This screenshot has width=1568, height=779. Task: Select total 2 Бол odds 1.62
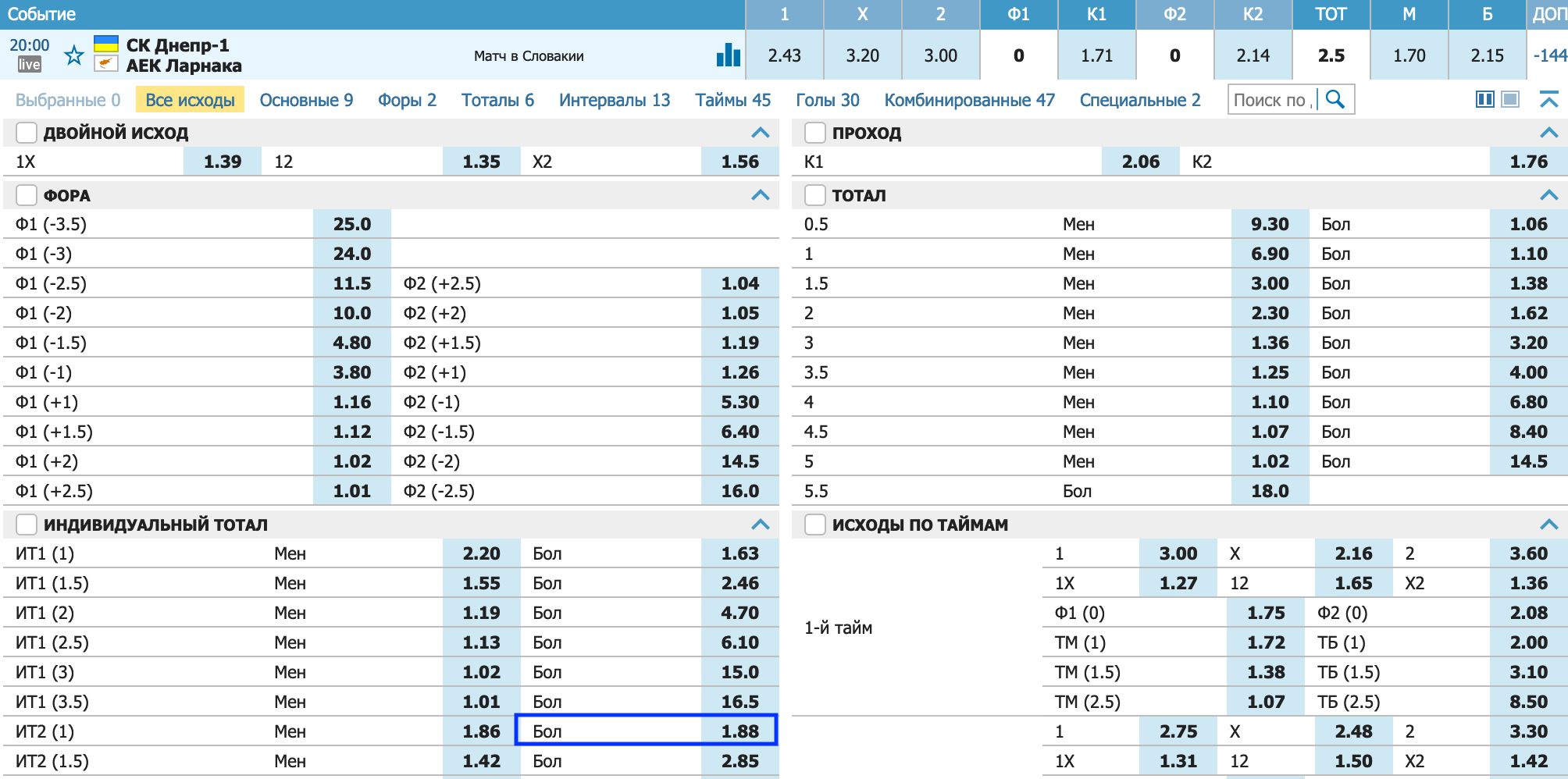(x=1529, y=313)
